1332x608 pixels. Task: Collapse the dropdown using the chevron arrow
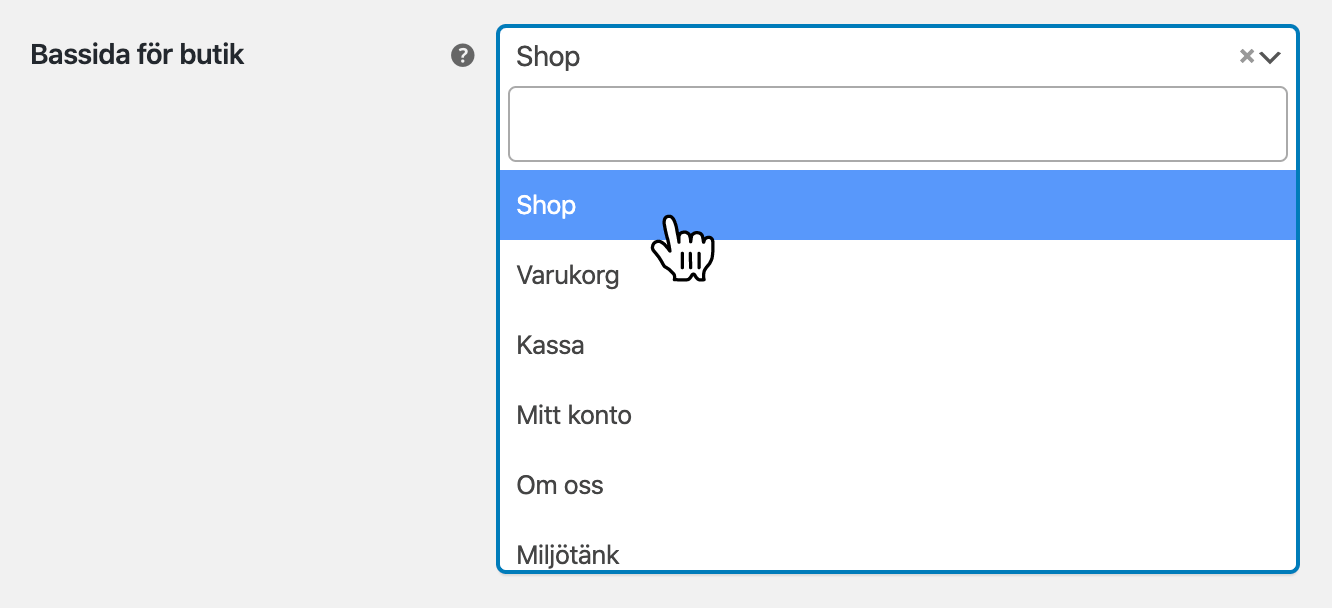point(1270,57)
